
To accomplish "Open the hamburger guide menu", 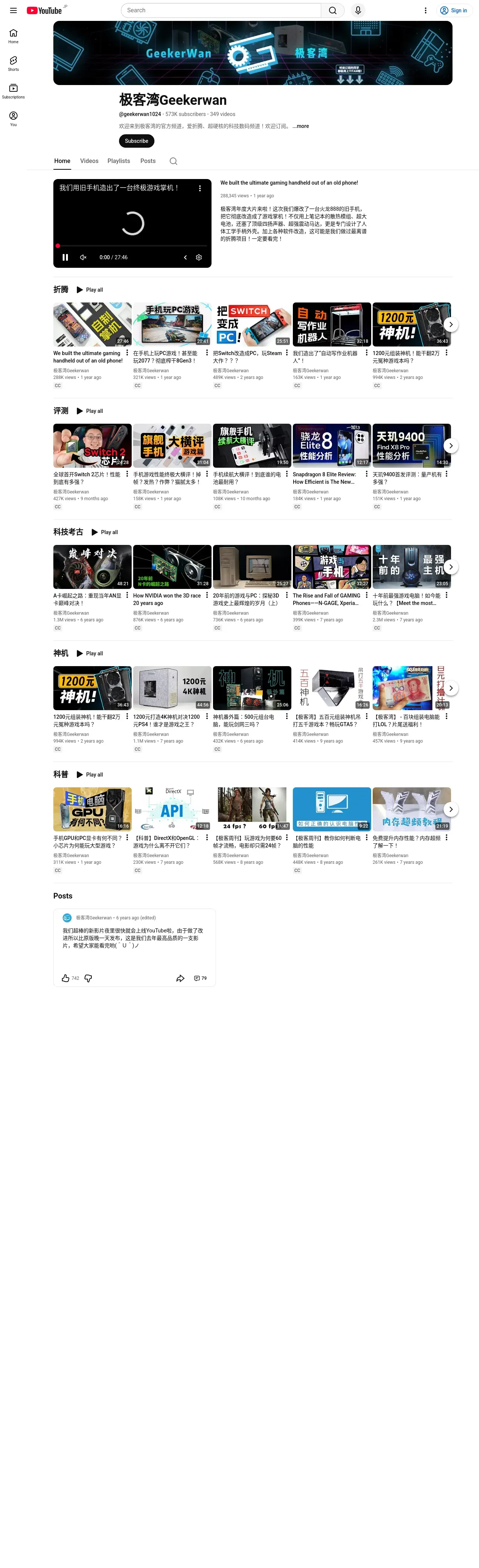I will pos(13,10).
